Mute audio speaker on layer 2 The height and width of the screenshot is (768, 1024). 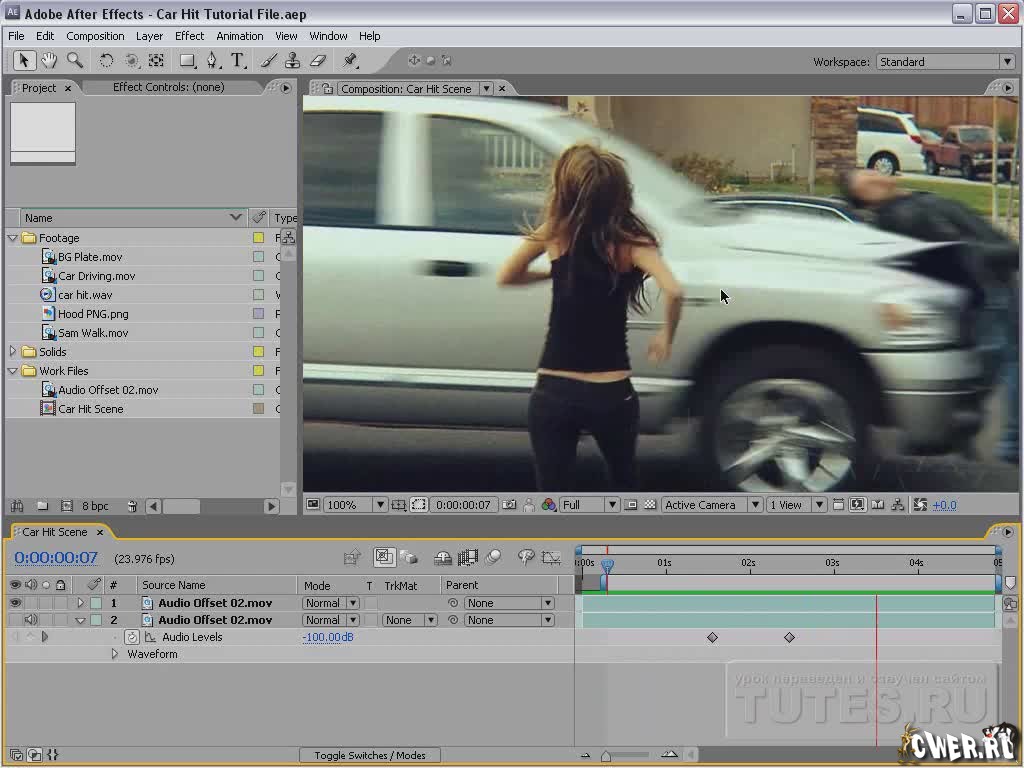tap(30, 620)
